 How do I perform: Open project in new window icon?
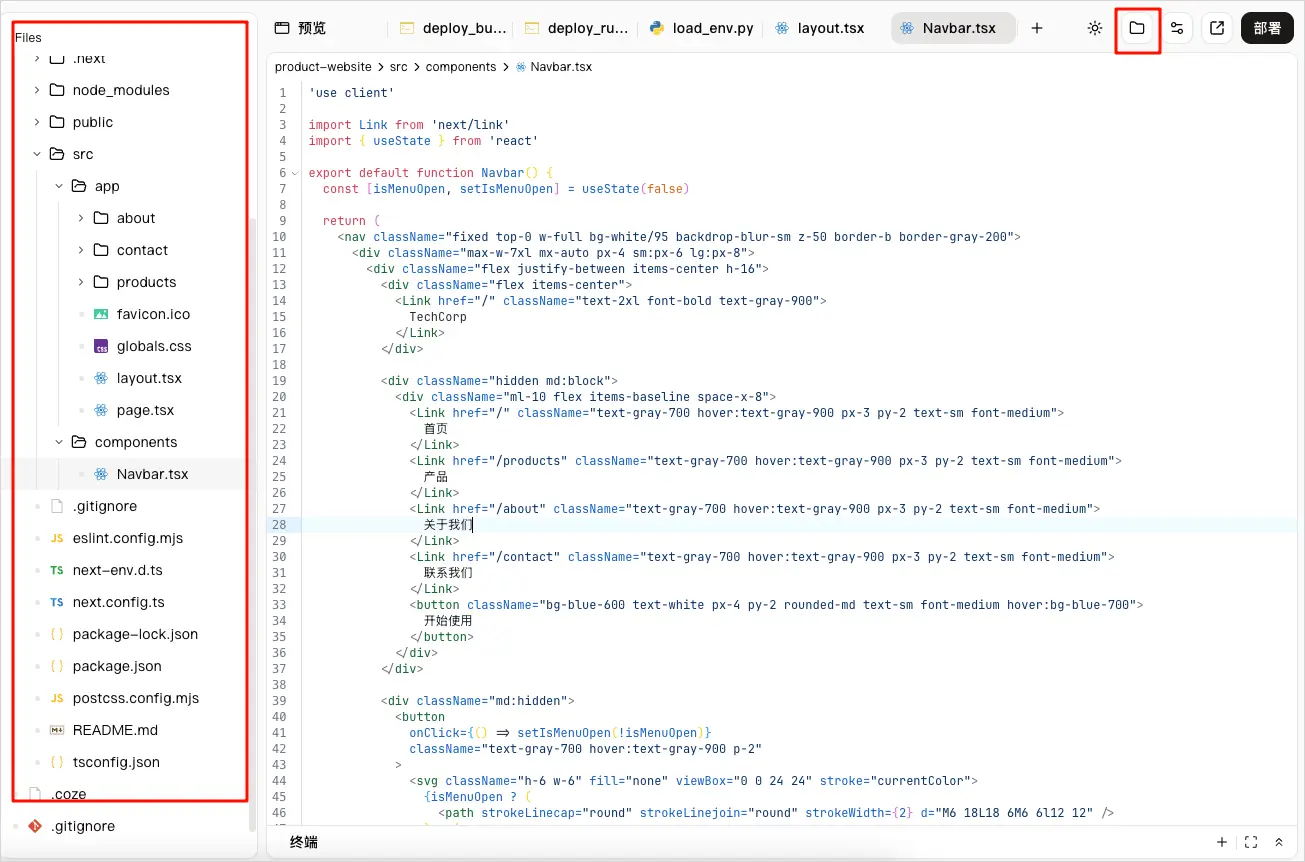[1217, 28]
